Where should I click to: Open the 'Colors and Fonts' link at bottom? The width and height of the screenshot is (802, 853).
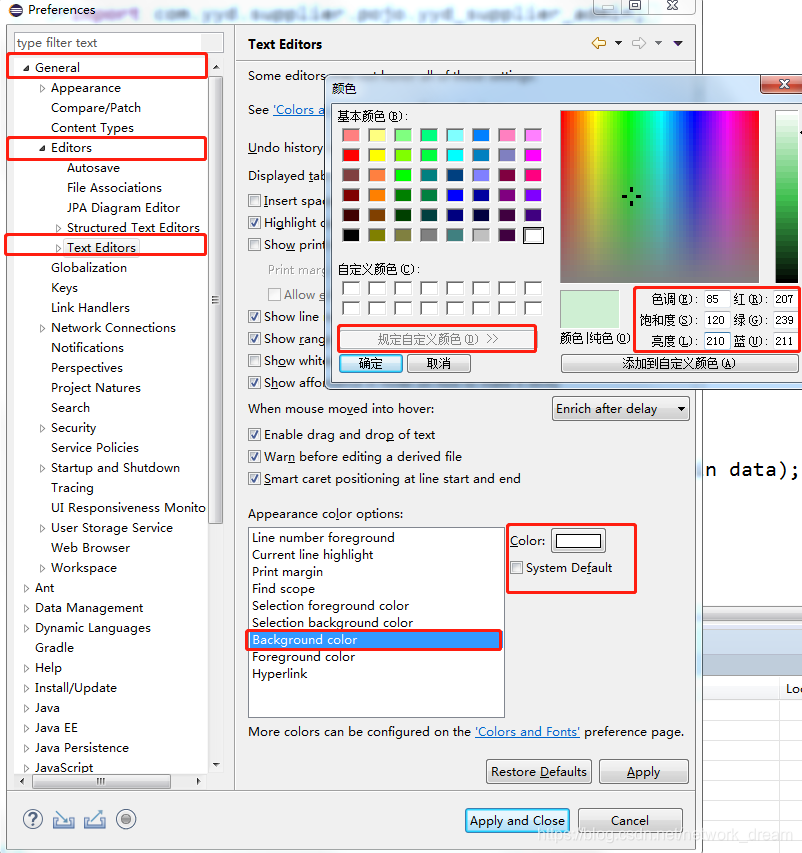[527, 732]
